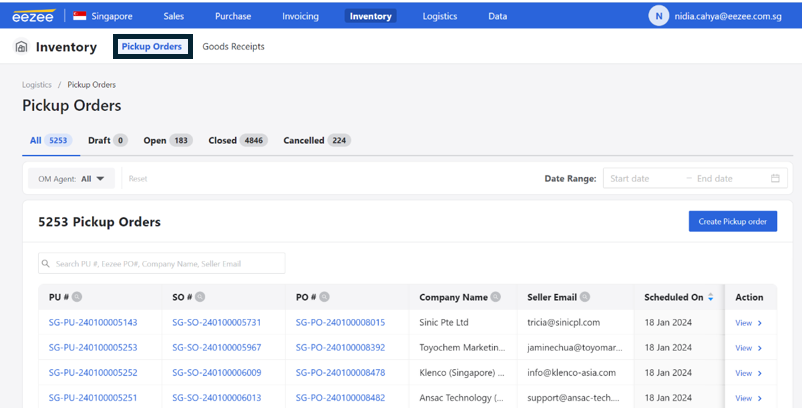Click the Reset filter button
The height and width of the screenshot is (408, 805).
(x=138, y=179)
